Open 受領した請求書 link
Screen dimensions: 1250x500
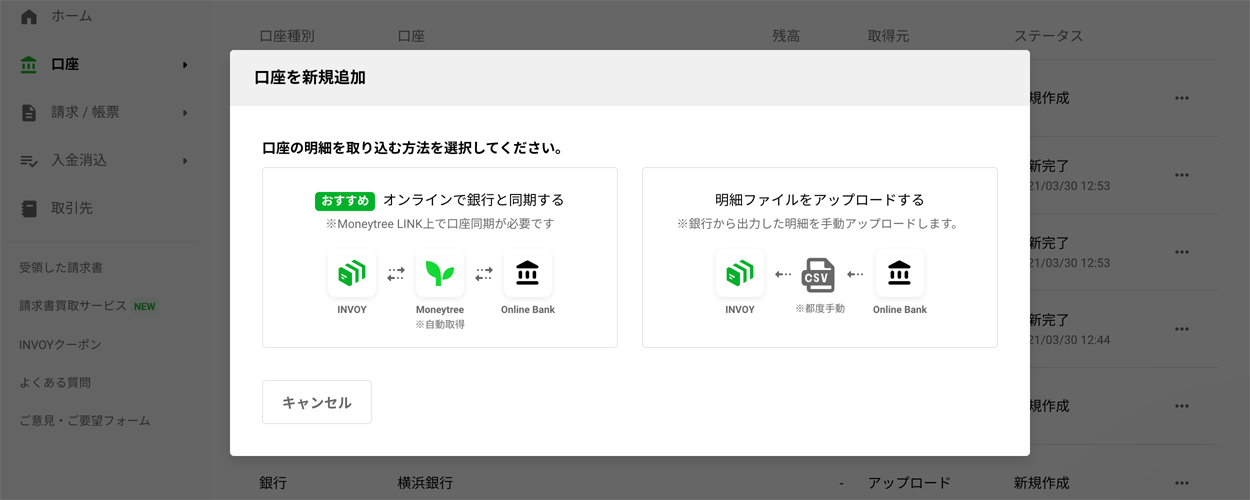[61, 268]
